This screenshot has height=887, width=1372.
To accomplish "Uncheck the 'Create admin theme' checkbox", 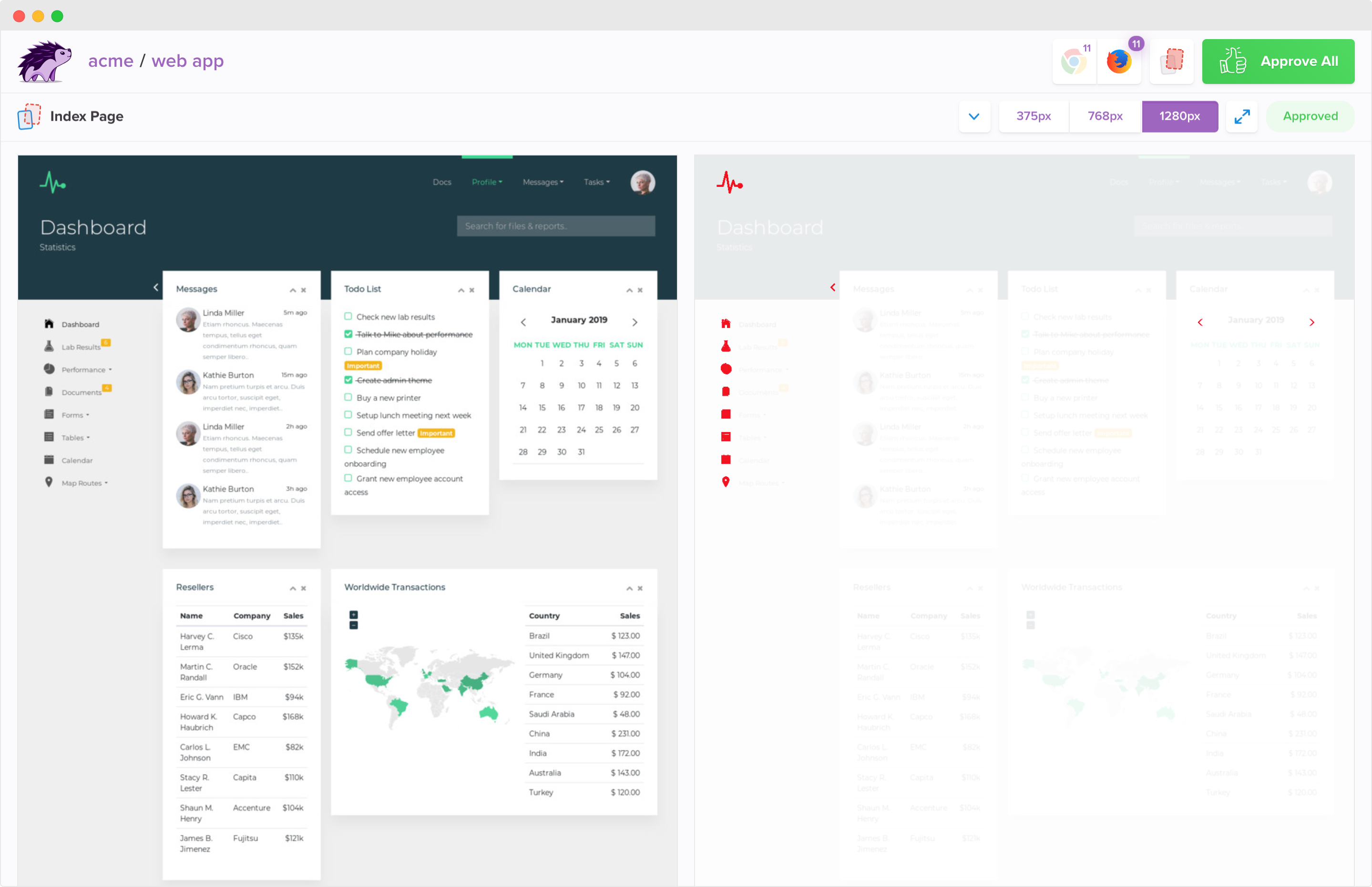I will click(348, 380).
